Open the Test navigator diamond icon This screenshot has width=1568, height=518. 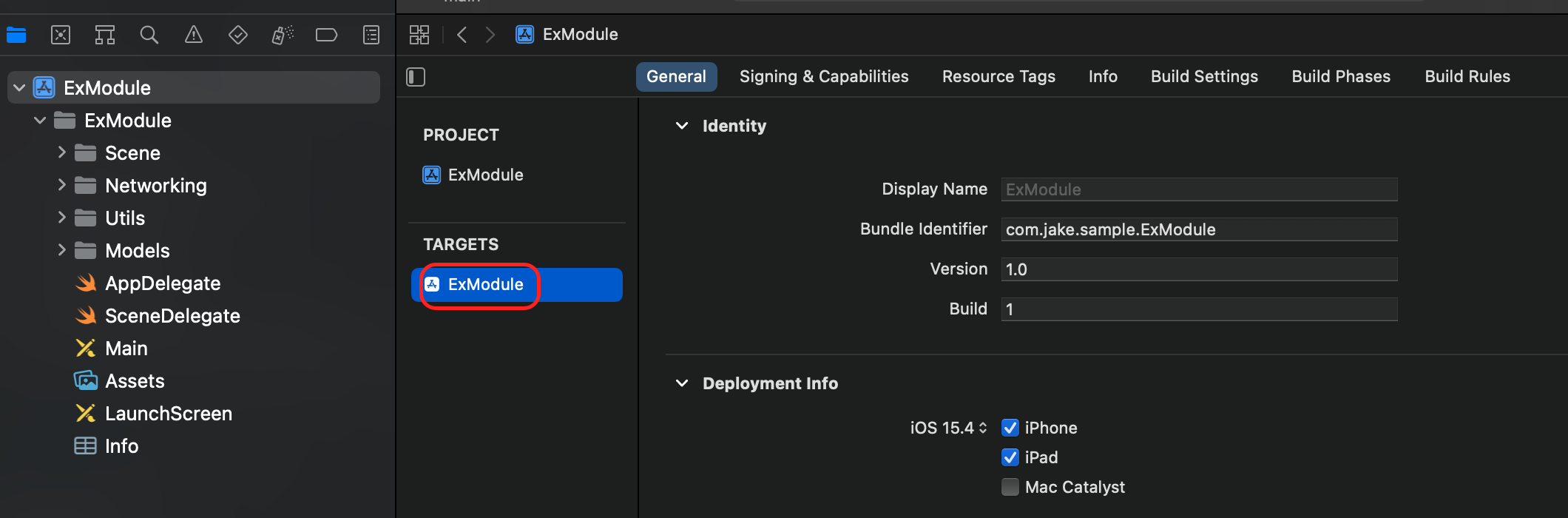point(238,35)
